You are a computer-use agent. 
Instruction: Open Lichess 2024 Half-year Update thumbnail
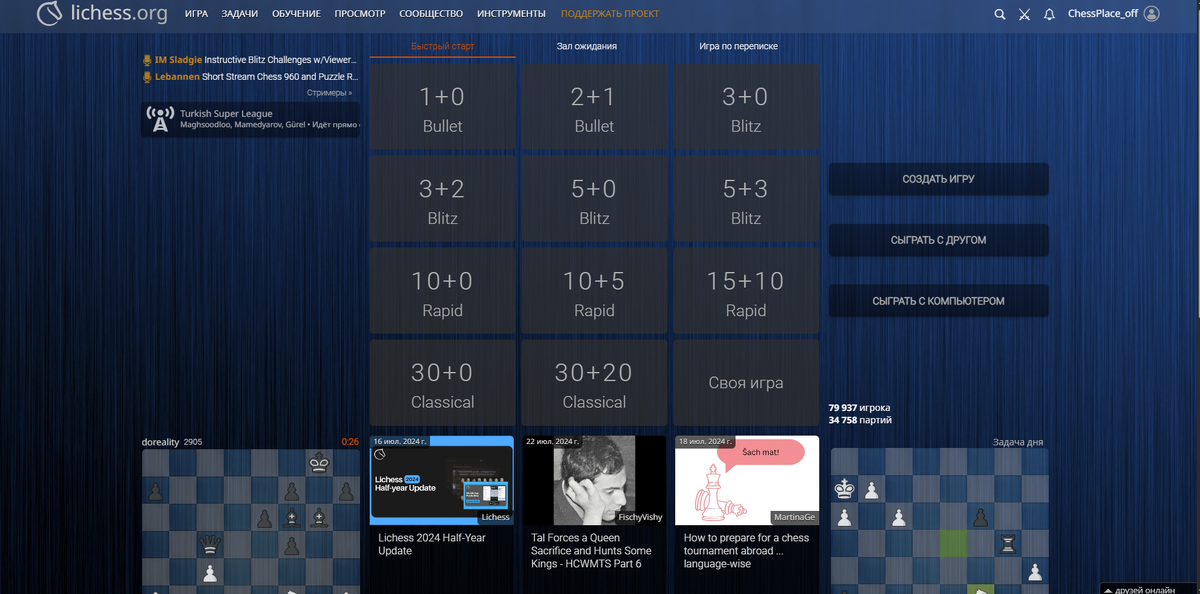(x=442, y=480)
